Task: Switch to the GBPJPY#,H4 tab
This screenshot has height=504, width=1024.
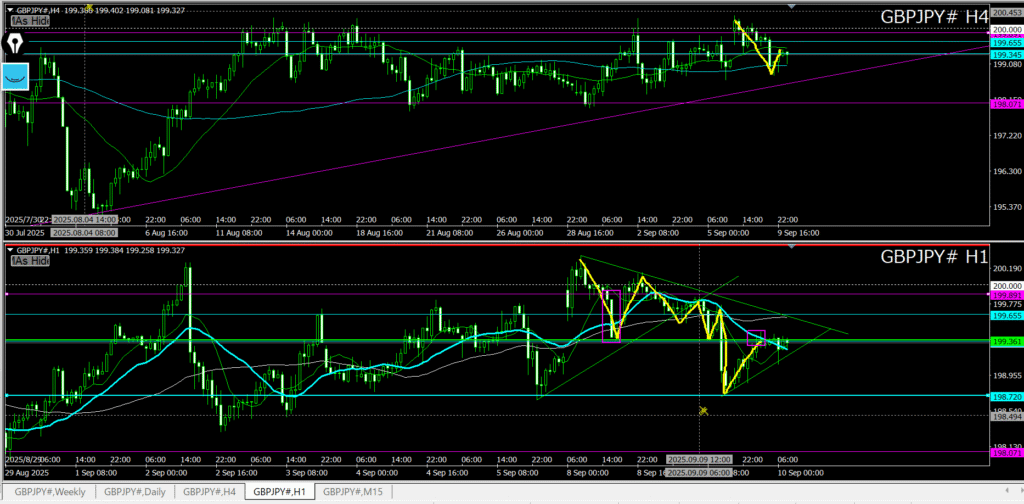Action: click(x=211, y=492)
